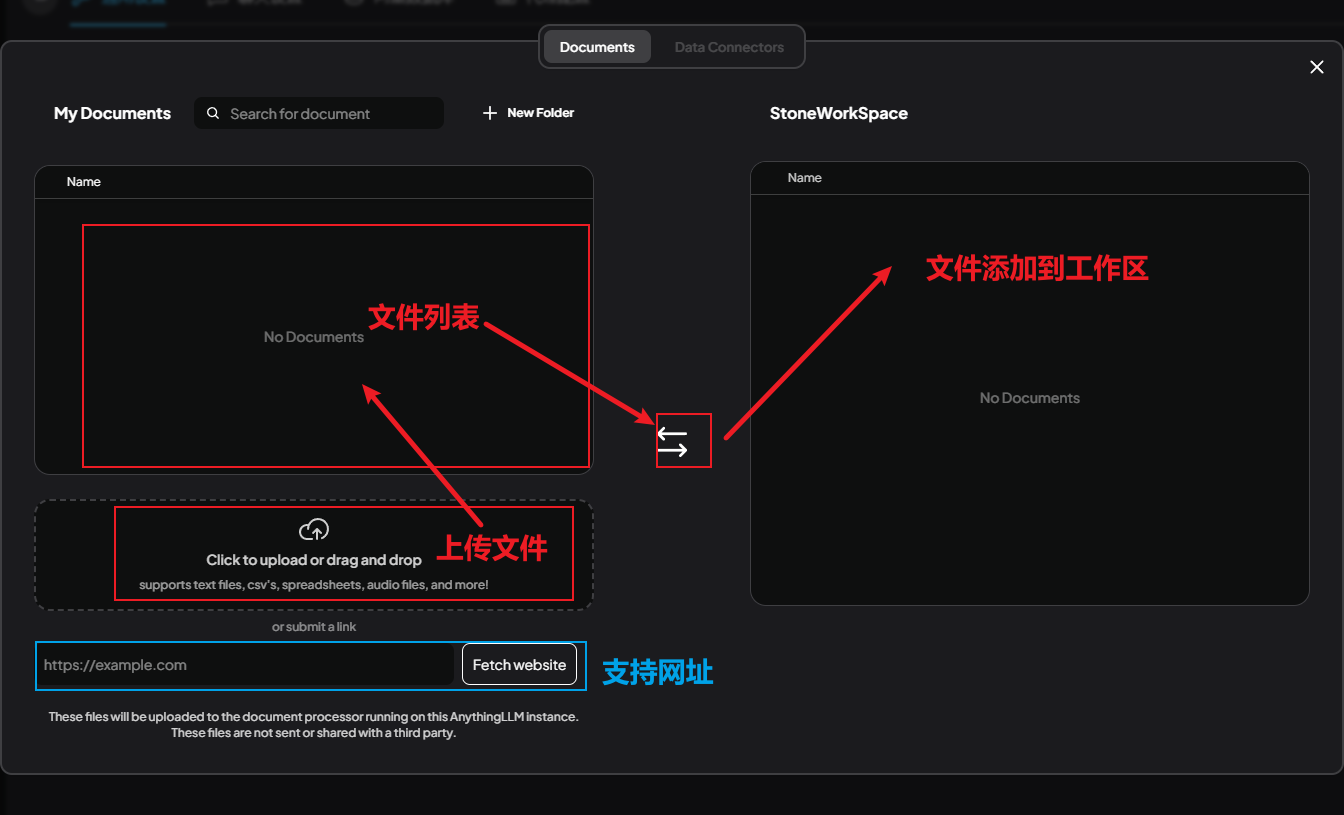Click the move-to-workspace arrows icon
Image resolution: width=1344 pixels, height=815 pixels.
[x=672, y=441]
